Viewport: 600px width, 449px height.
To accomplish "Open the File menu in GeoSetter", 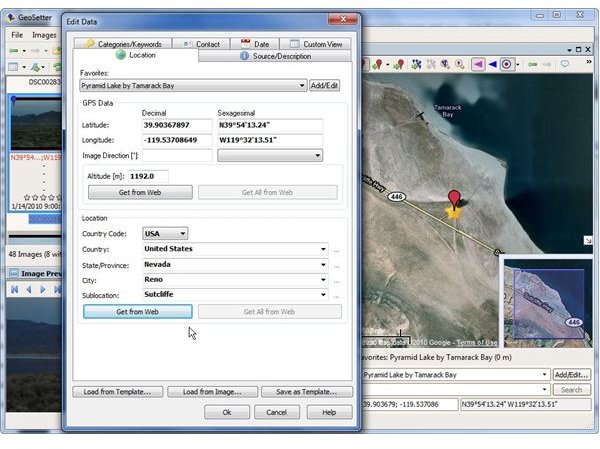I will coord(17,35).
